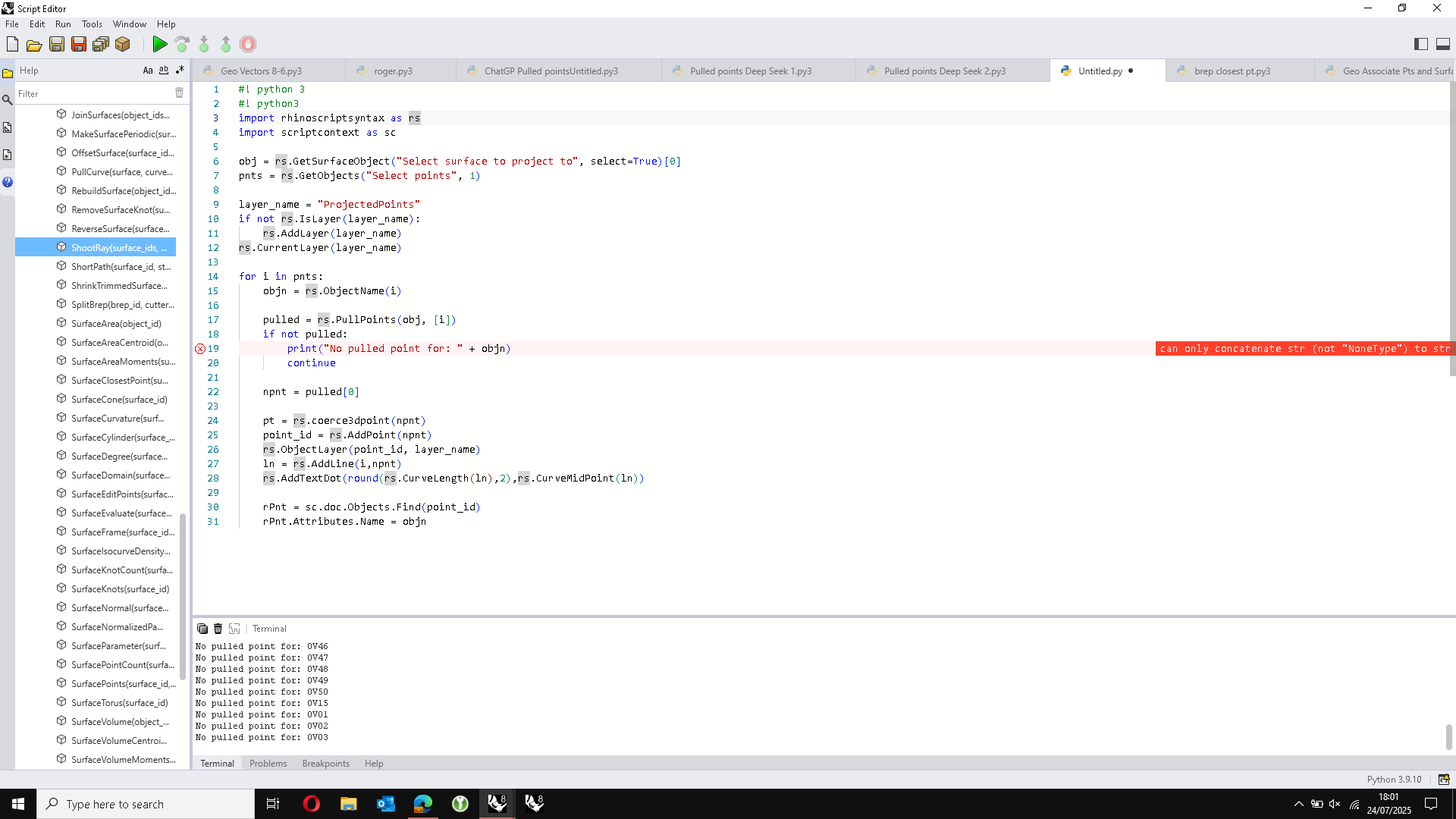Click the package box icon in toolbar

[123, 44]
